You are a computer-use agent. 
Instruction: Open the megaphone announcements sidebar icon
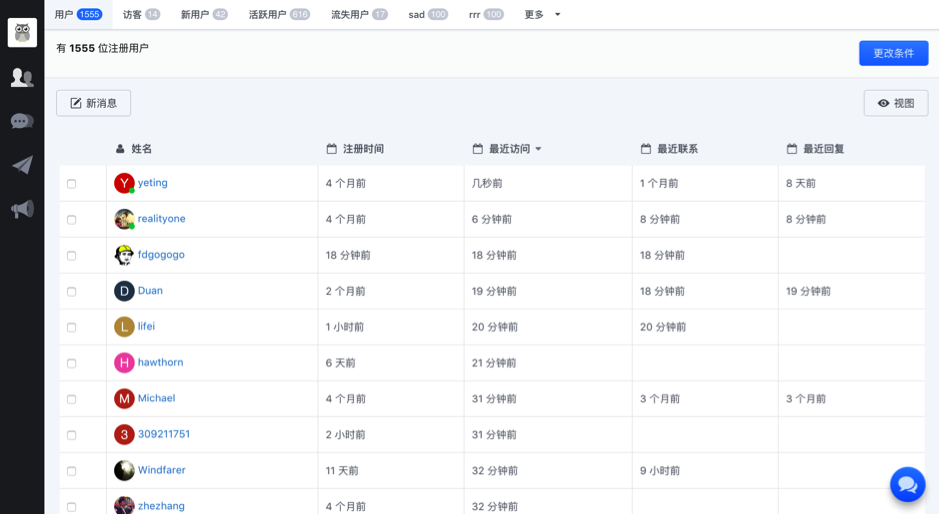click(22, 209)
